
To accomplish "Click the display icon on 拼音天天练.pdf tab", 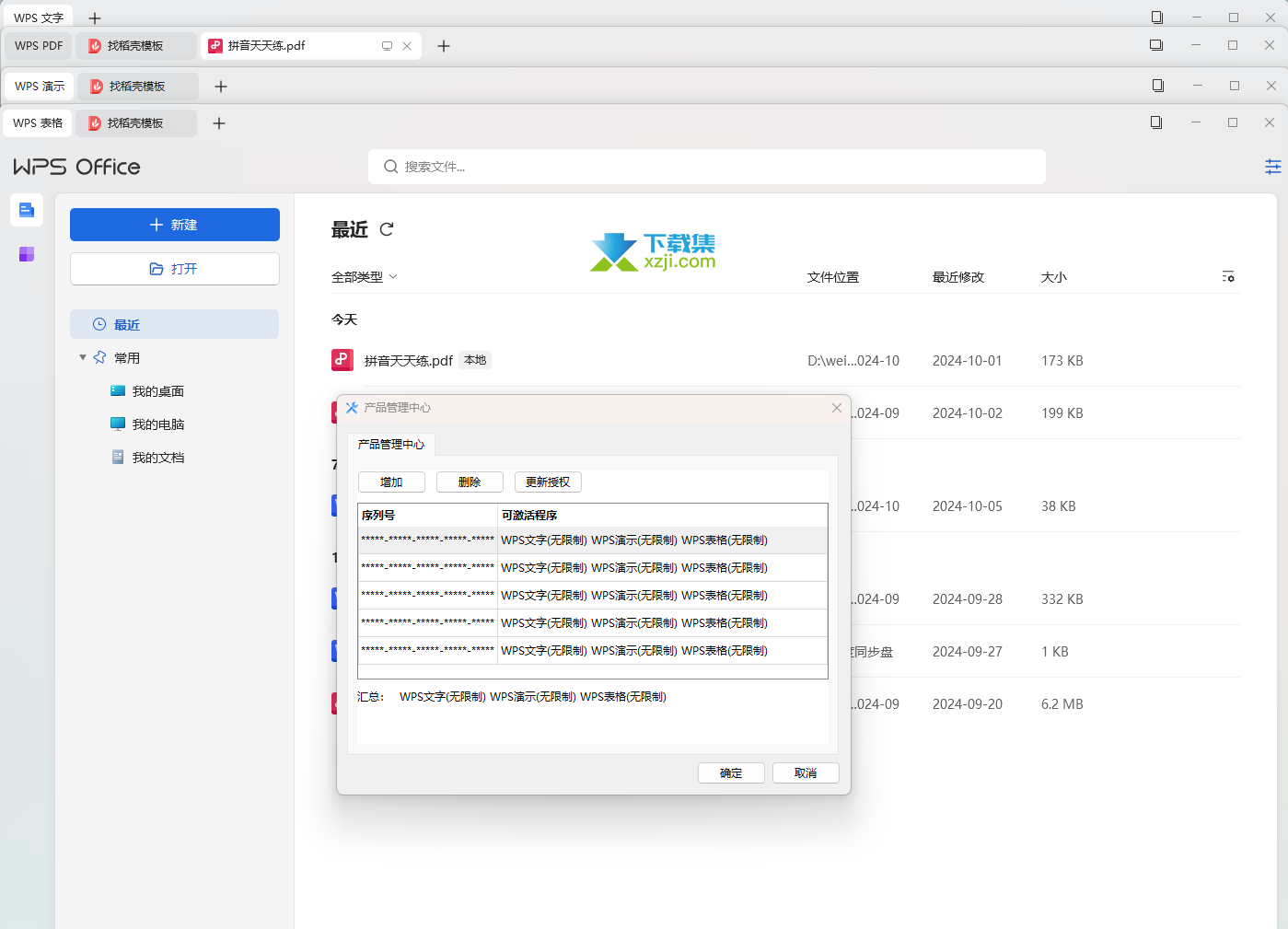I will click(x=387, y=46).
